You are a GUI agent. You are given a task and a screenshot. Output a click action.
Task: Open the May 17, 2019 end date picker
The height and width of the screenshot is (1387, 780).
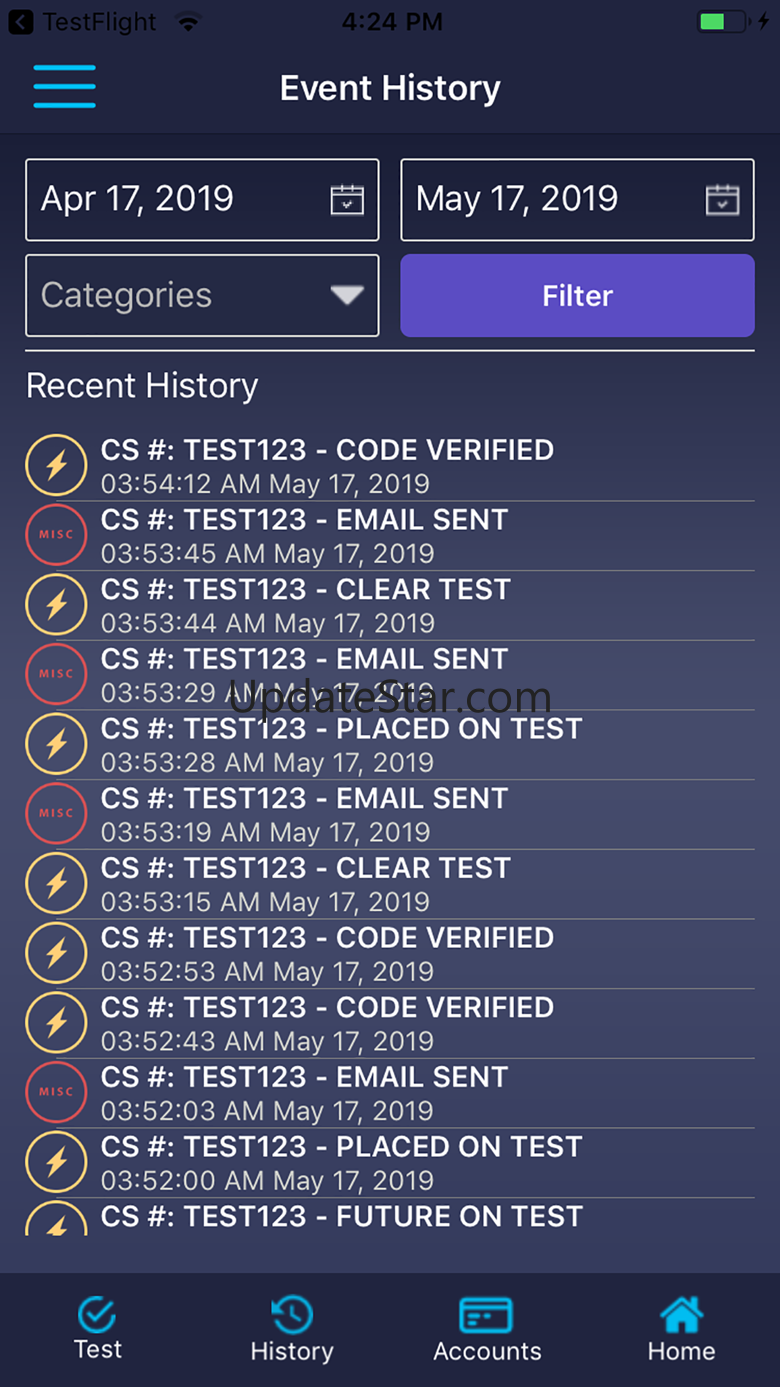[555, 200]
